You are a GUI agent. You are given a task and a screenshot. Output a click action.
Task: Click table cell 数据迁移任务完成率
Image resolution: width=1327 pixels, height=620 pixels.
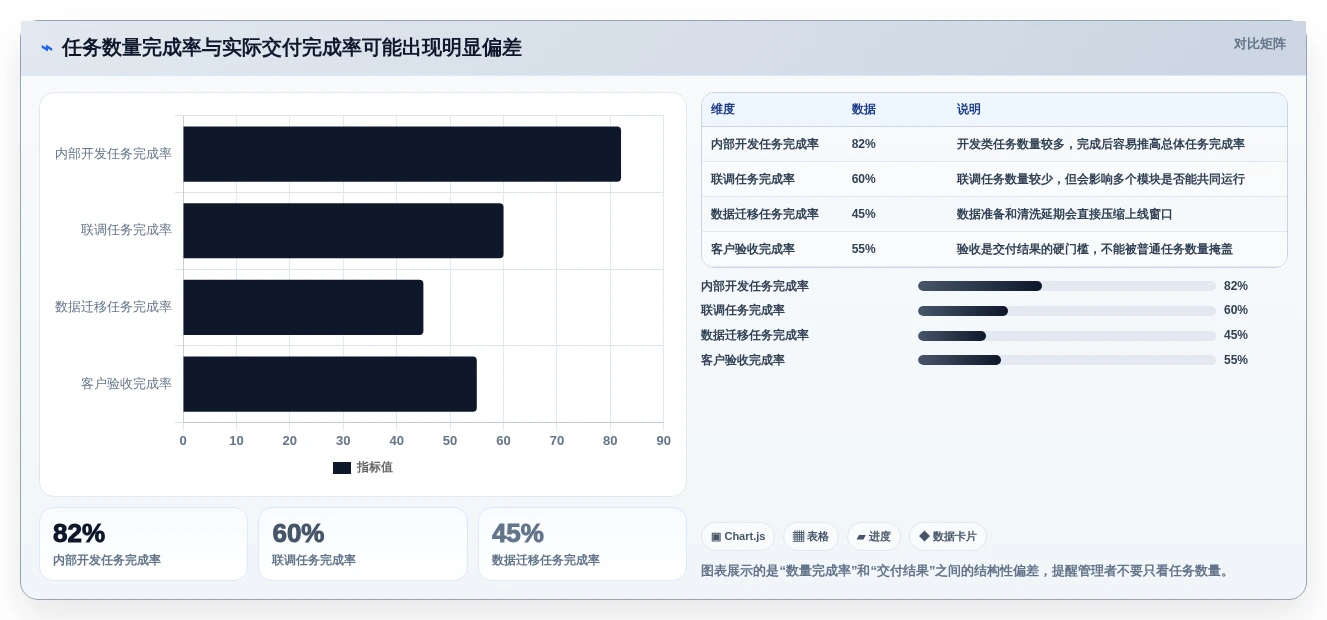(x=765, y=214)
